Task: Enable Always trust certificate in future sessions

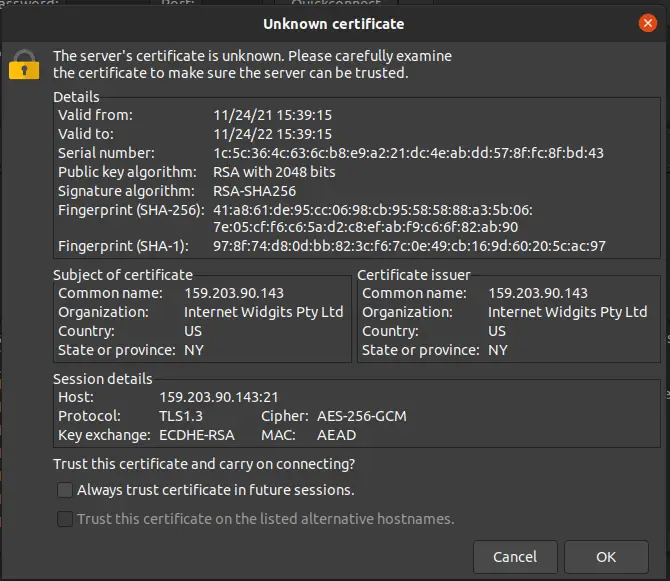Action: pos(65,490)
